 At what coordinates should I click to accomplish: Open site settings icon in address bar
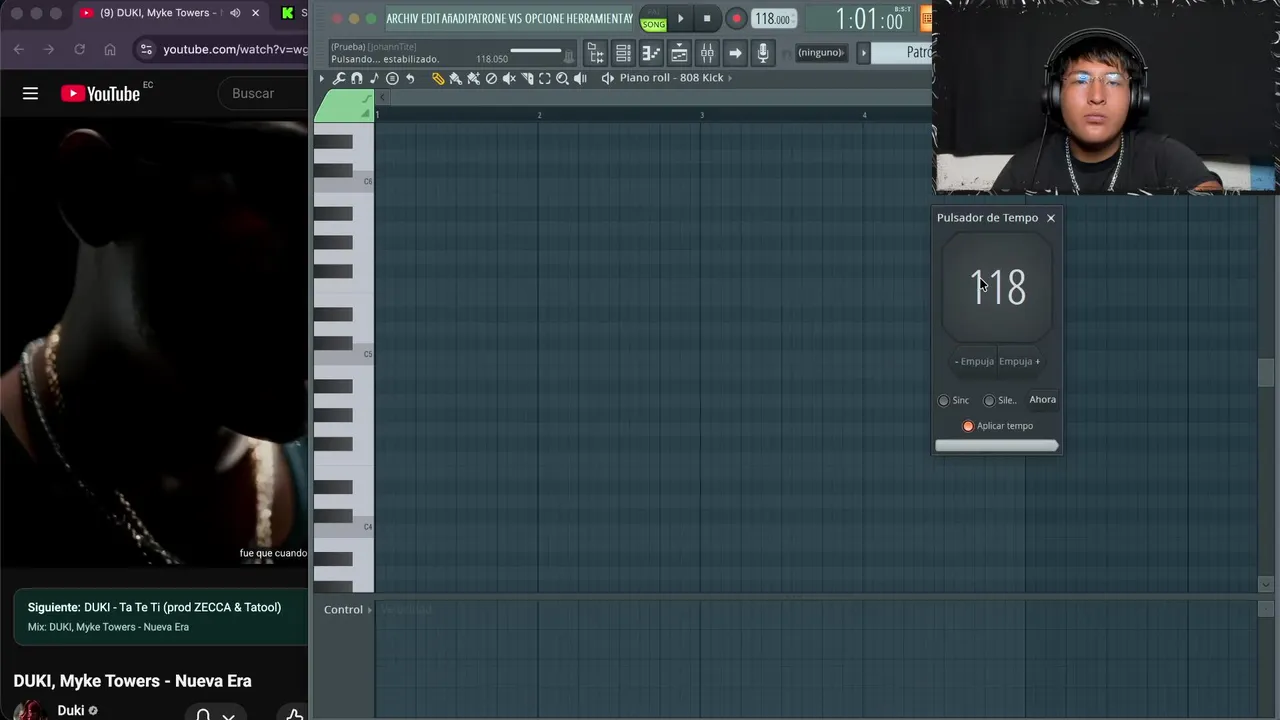point(145,49)
